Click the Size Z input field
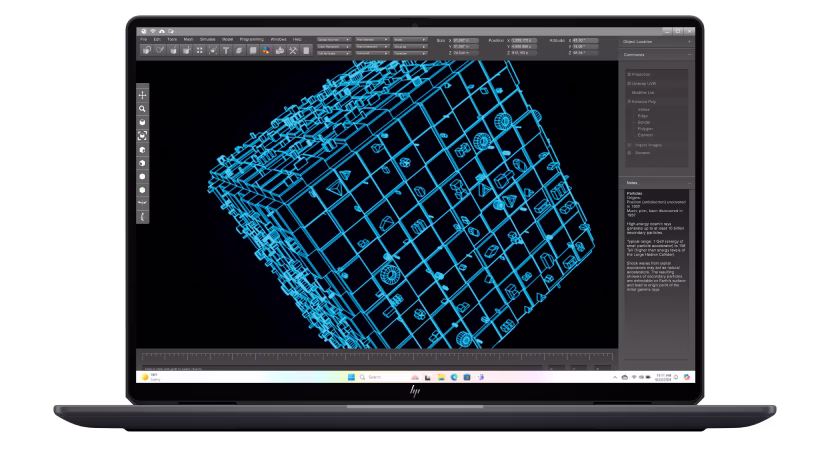Screen dimensions: 830x450 point(466,53)
